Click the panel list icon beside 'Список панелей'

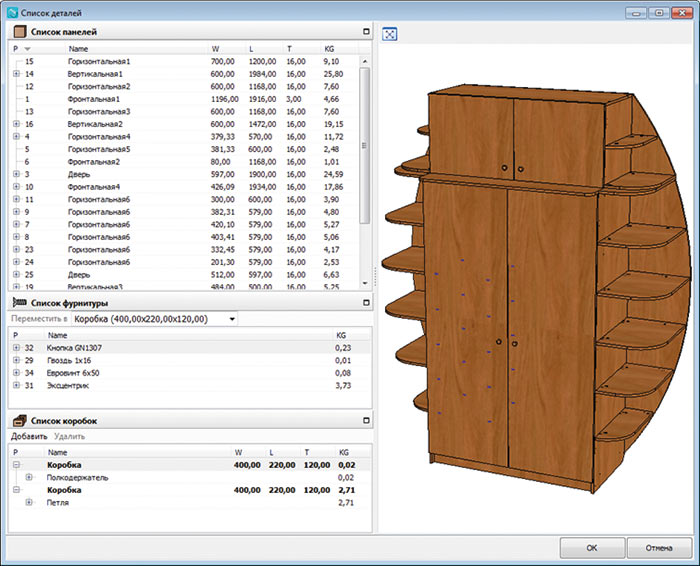18,33
